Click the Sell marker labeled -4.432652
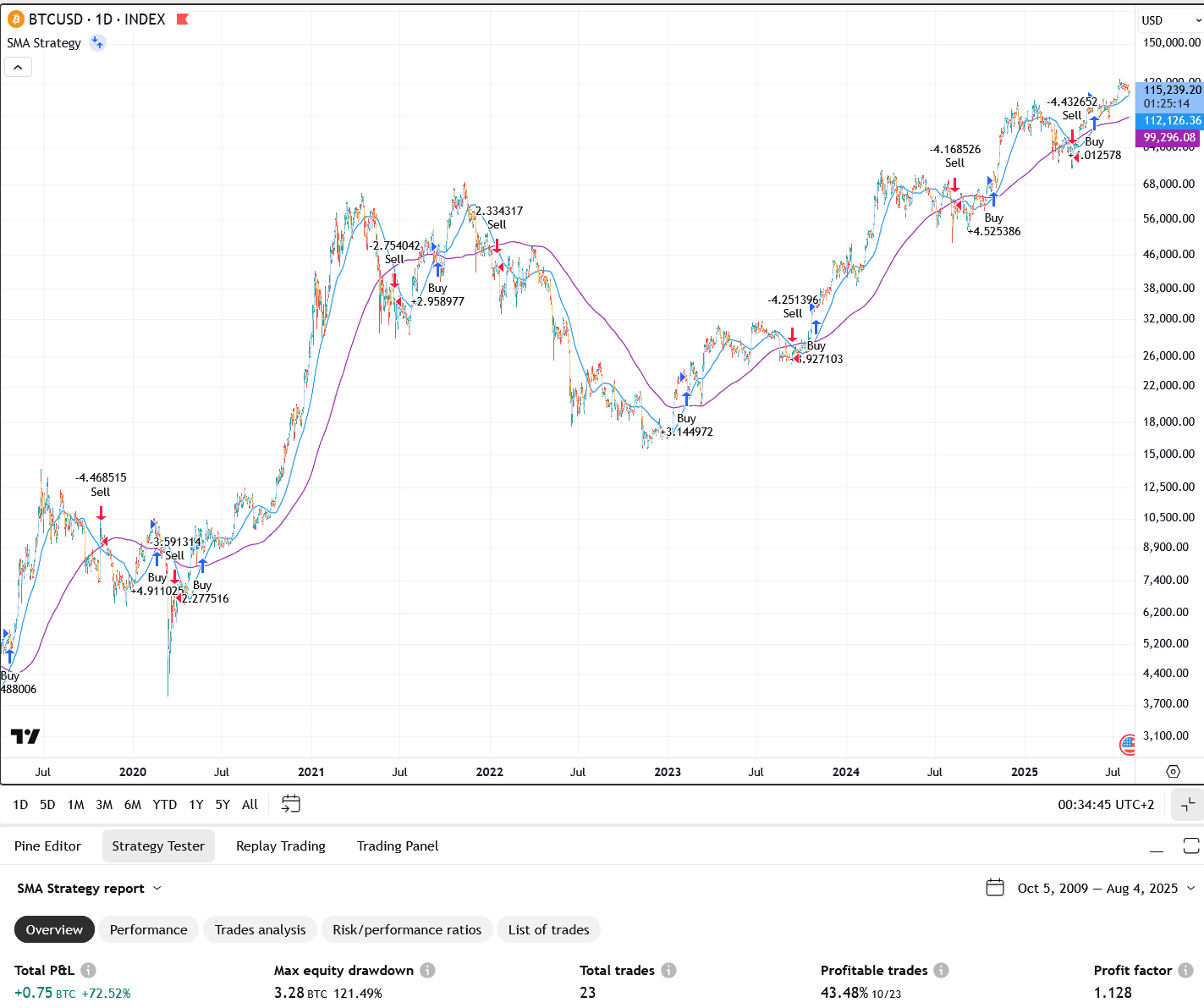Image resolution: width=1204 pixels, height=1008 pixels. click(x=1072, y=136)
